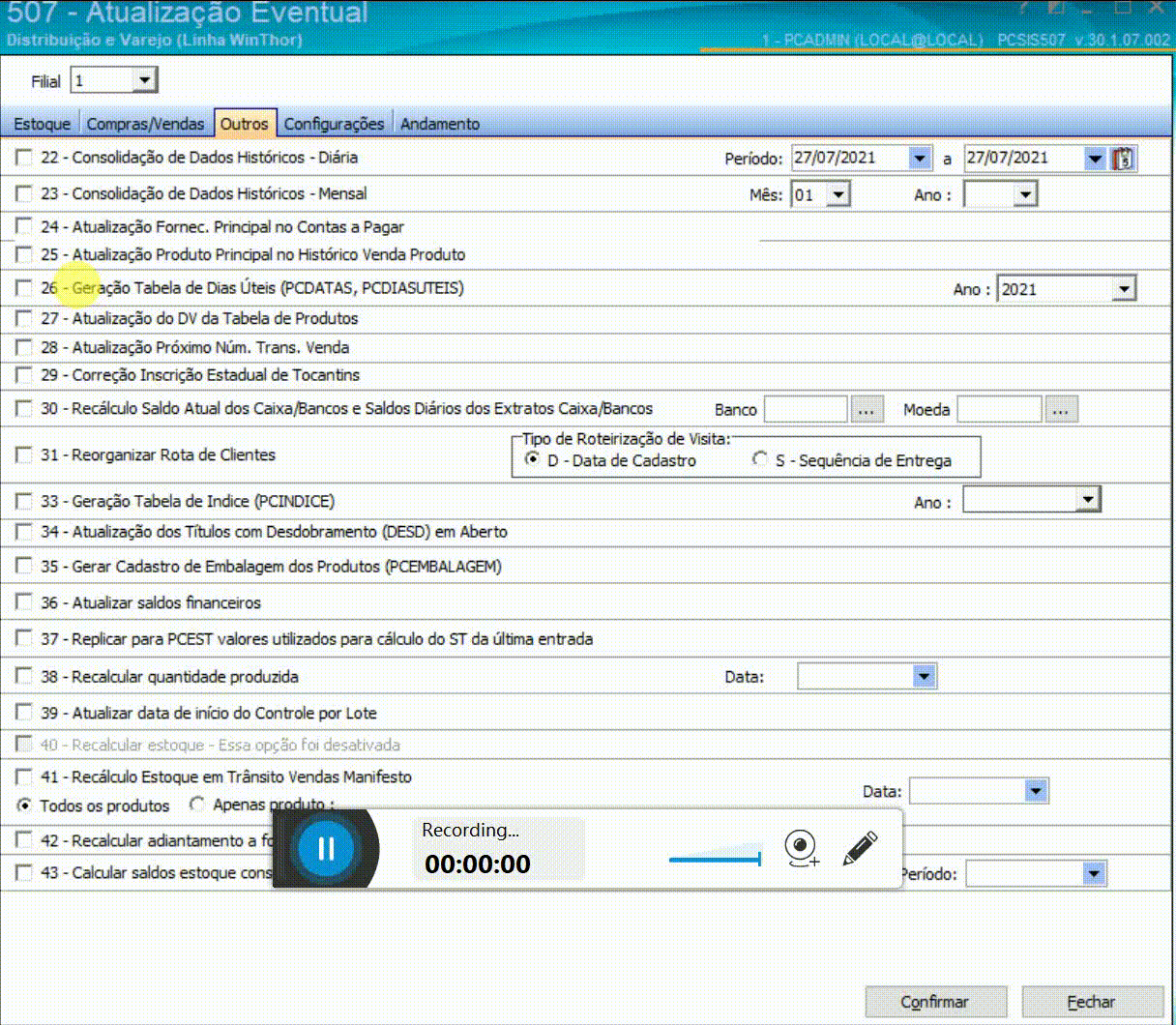The height and width of the screenshot is (1025, 1176).
Task: Expand Ano dropdown for PCINDICE option
Action: click(1089, 500)
